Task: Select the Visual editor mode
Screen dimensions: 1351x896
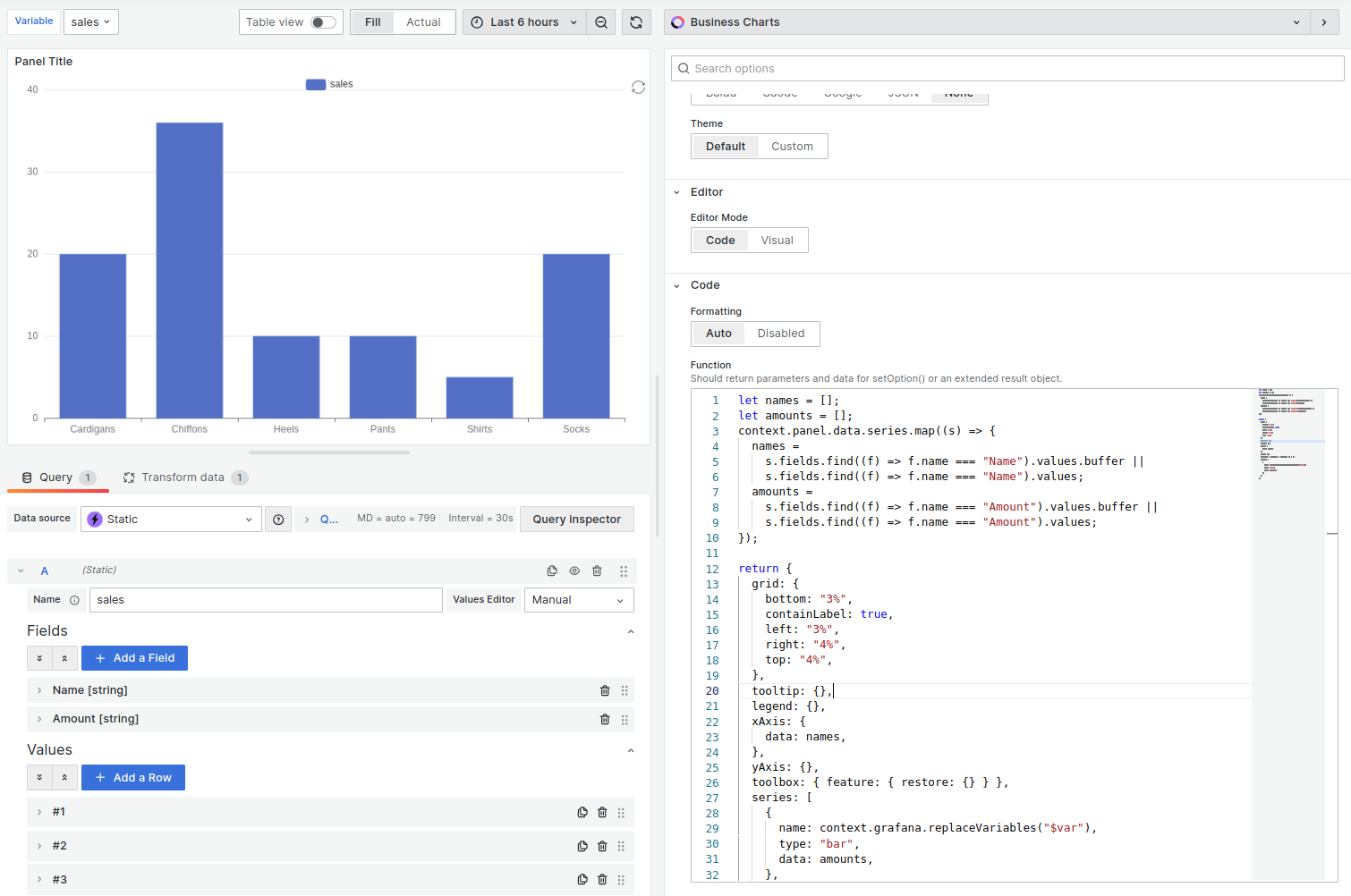Action: 777,240
